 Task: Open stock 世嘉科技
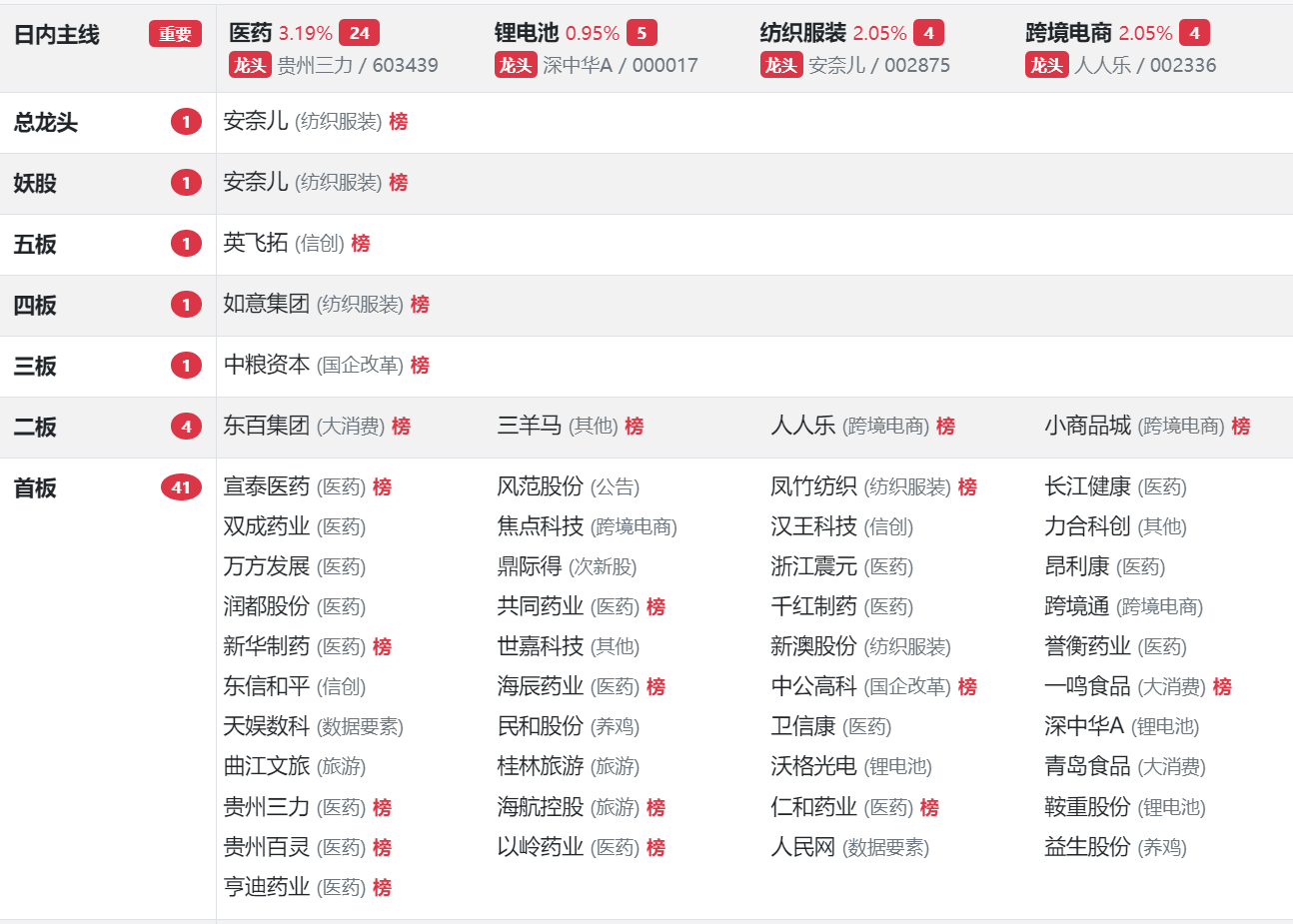(x=541, y=647)
